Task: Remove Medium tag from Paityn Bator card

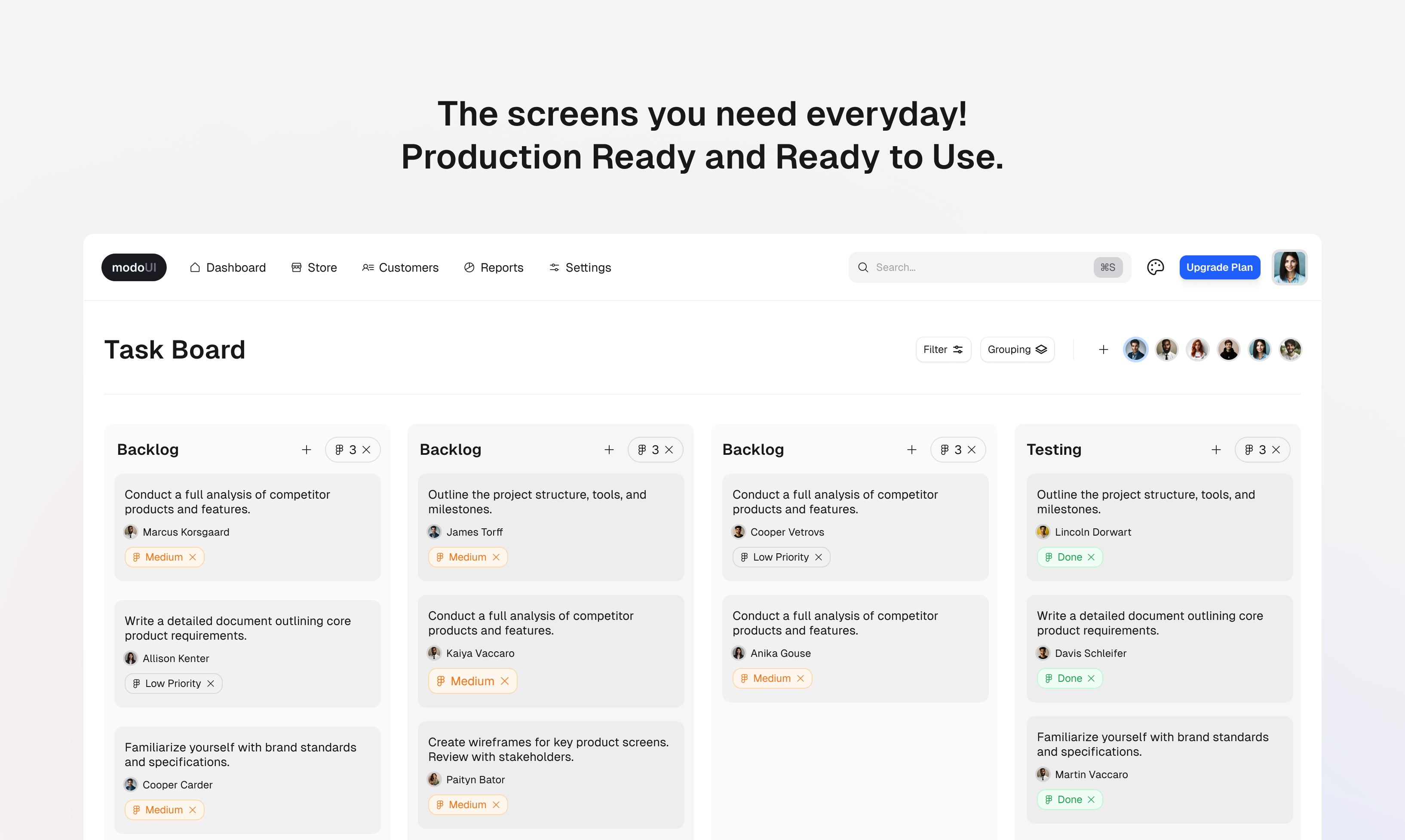Action: tap(496, 804)
